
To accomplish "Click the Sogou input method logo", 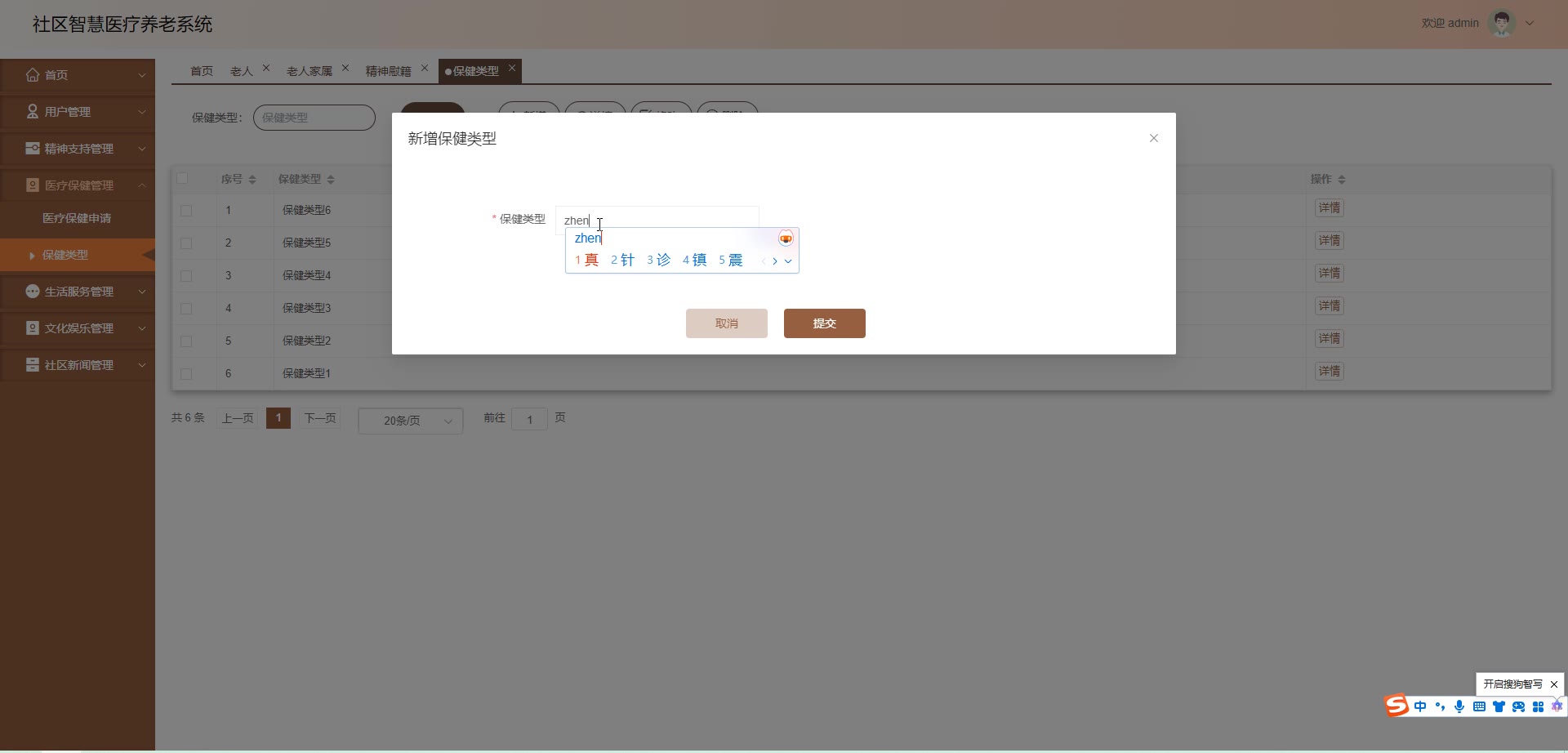I will click(1396, 706).
